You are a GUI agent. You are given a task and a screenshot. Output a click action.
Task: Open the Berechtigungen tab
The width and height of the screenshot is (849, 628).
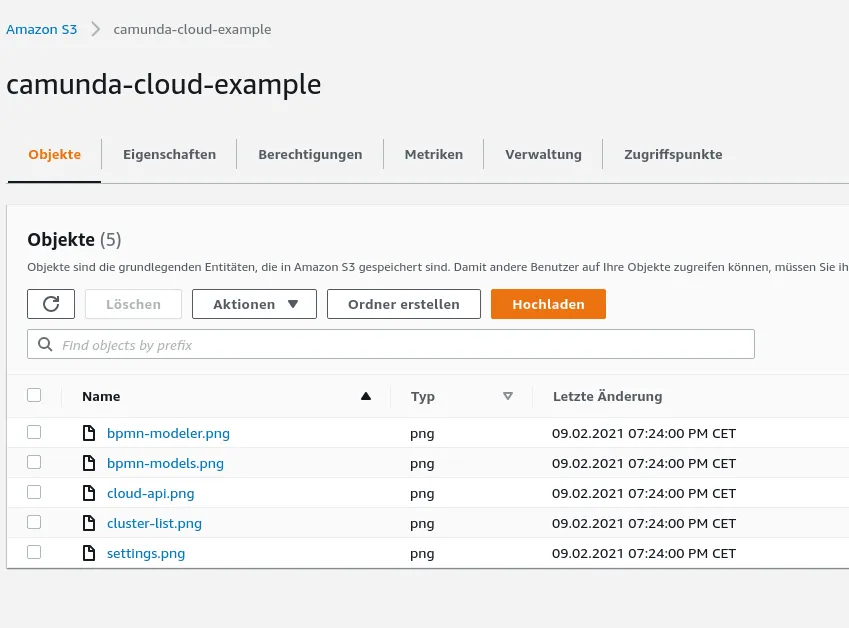pyautogui.click(x=310, y=154)
